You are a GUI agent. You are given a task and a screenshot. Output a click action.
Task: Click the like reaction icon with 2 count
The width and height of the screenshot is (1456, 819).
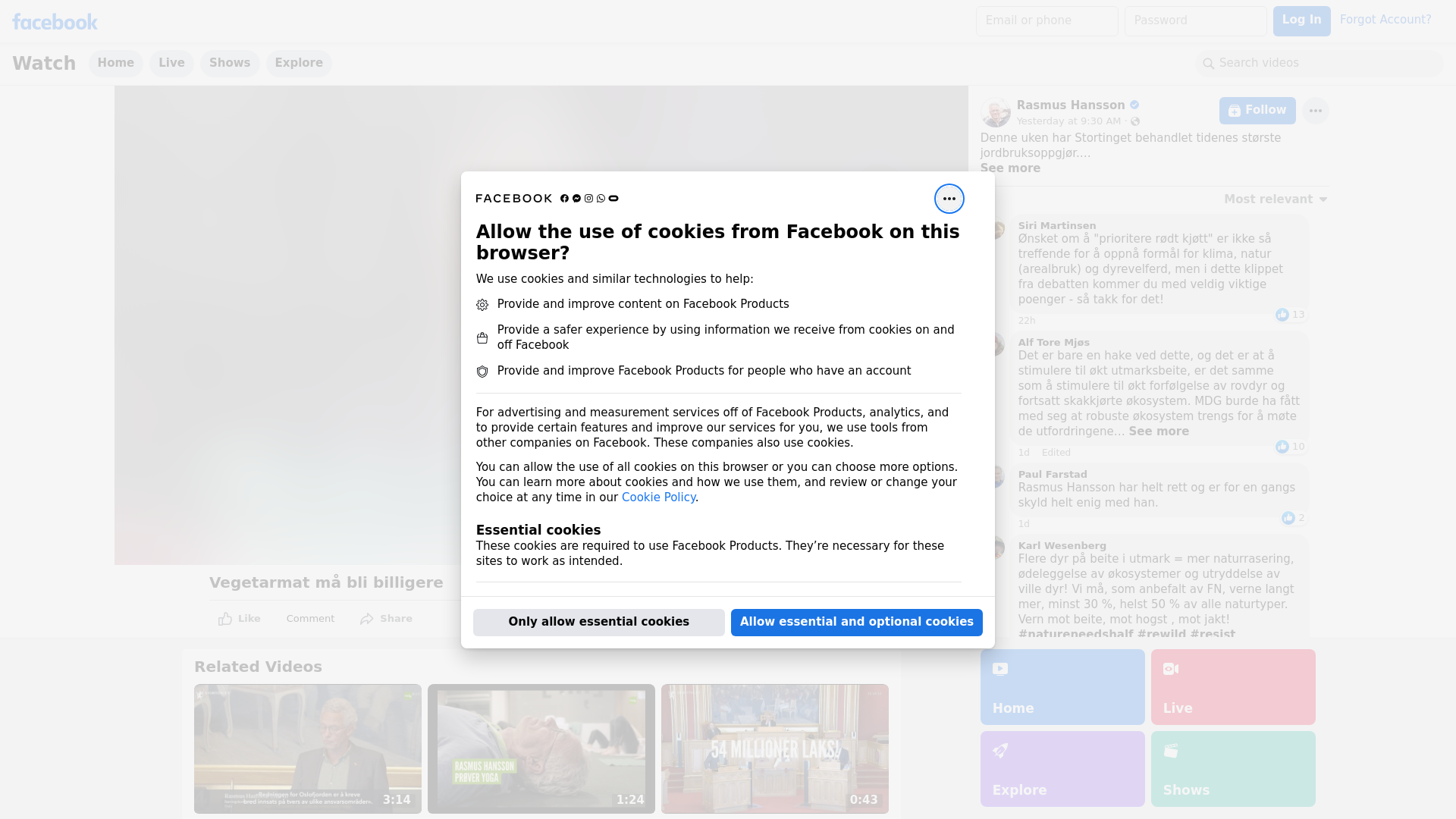coord(1288,518)
